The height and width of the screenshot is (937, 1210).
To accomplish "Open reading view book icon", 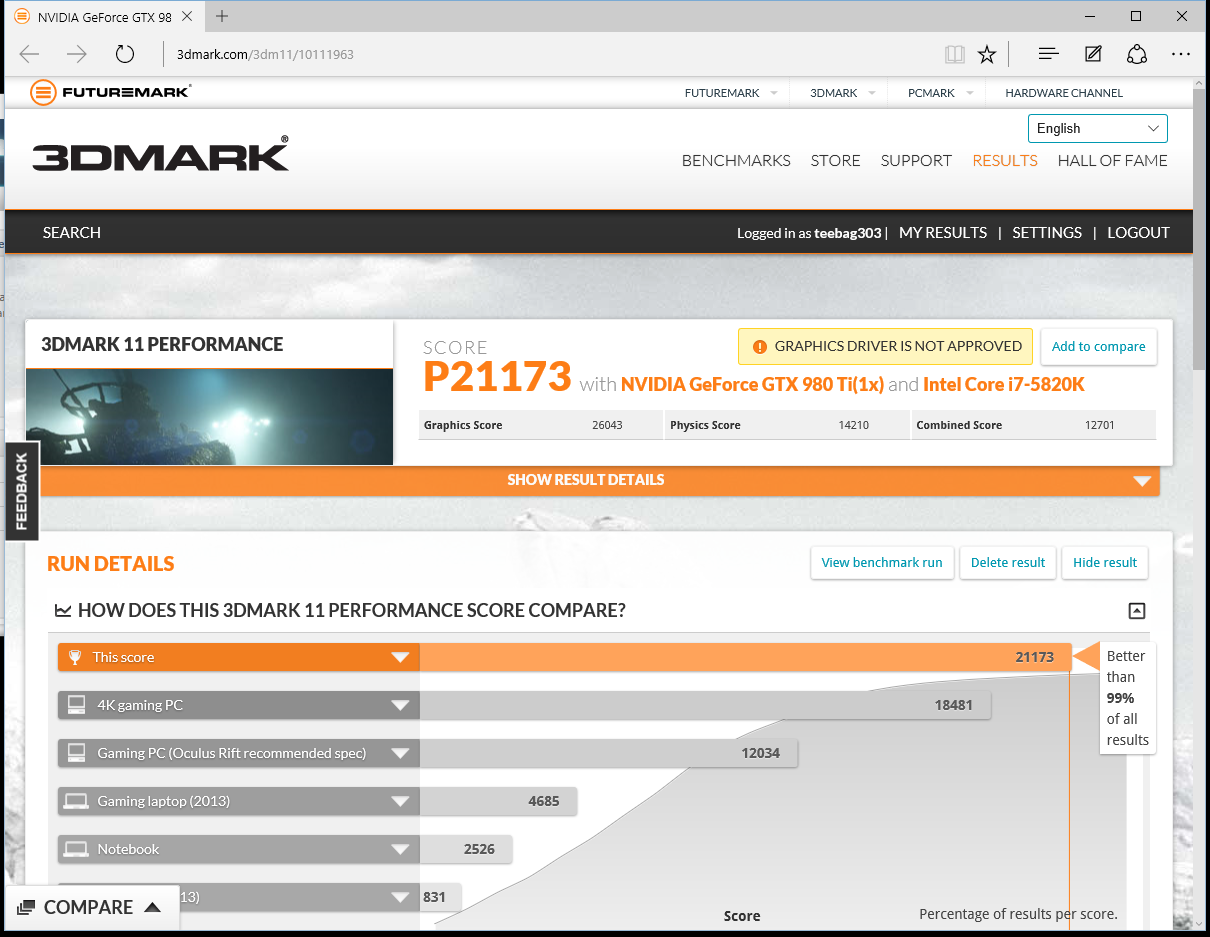I will 954,54.
